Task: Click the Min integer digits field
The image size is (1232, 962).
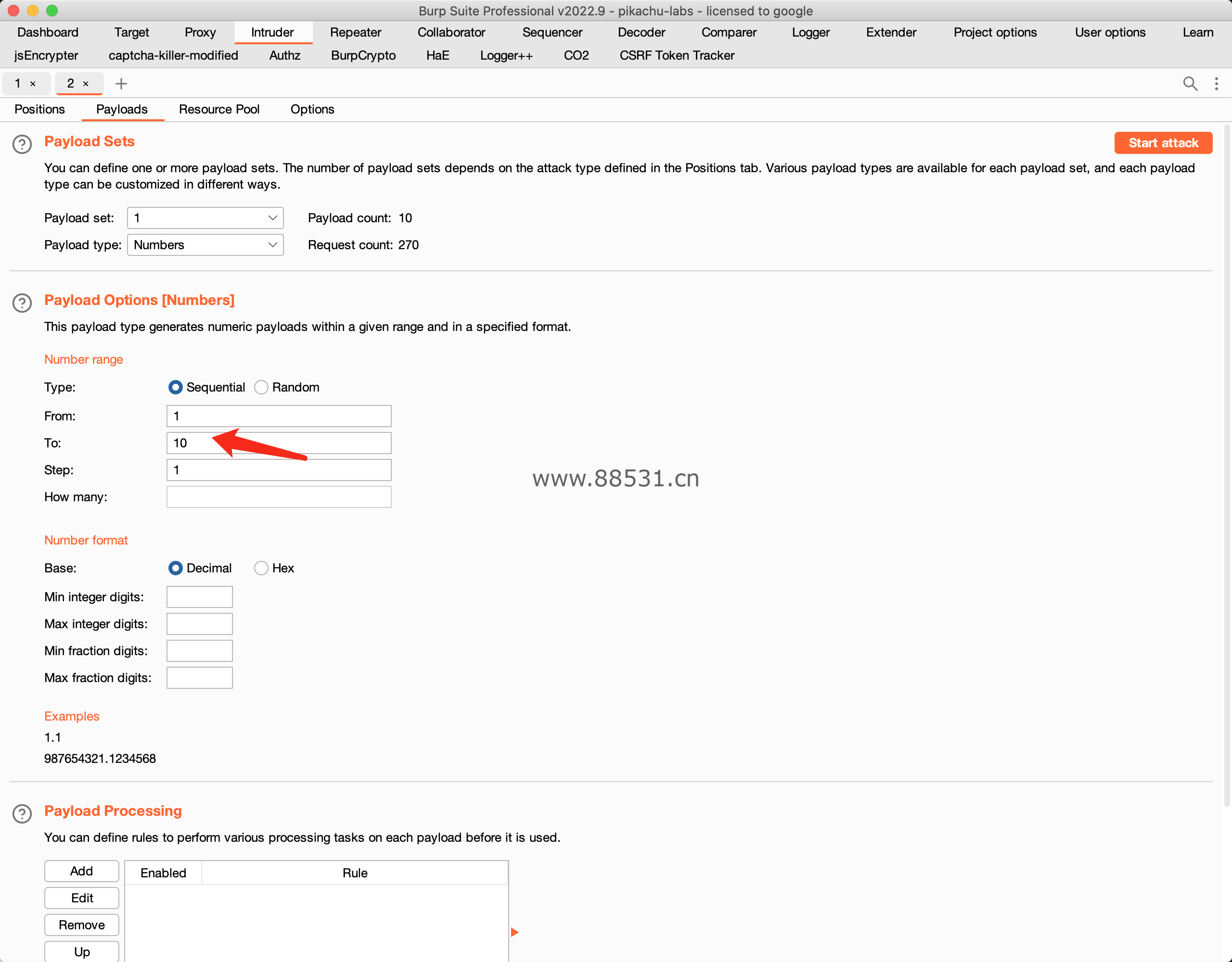Action: pos(199,596)
